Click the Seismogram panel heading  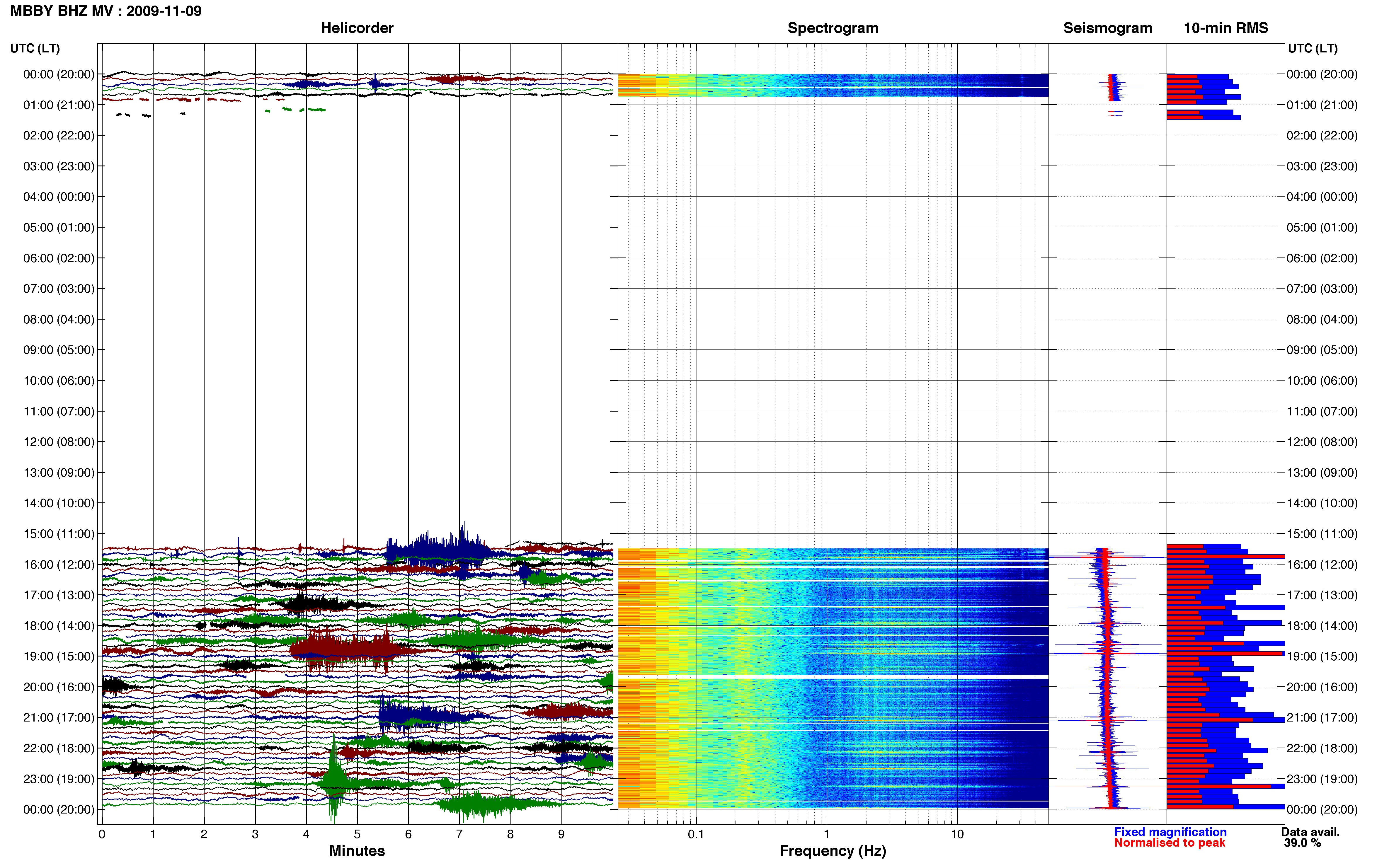coord(1108,28)
